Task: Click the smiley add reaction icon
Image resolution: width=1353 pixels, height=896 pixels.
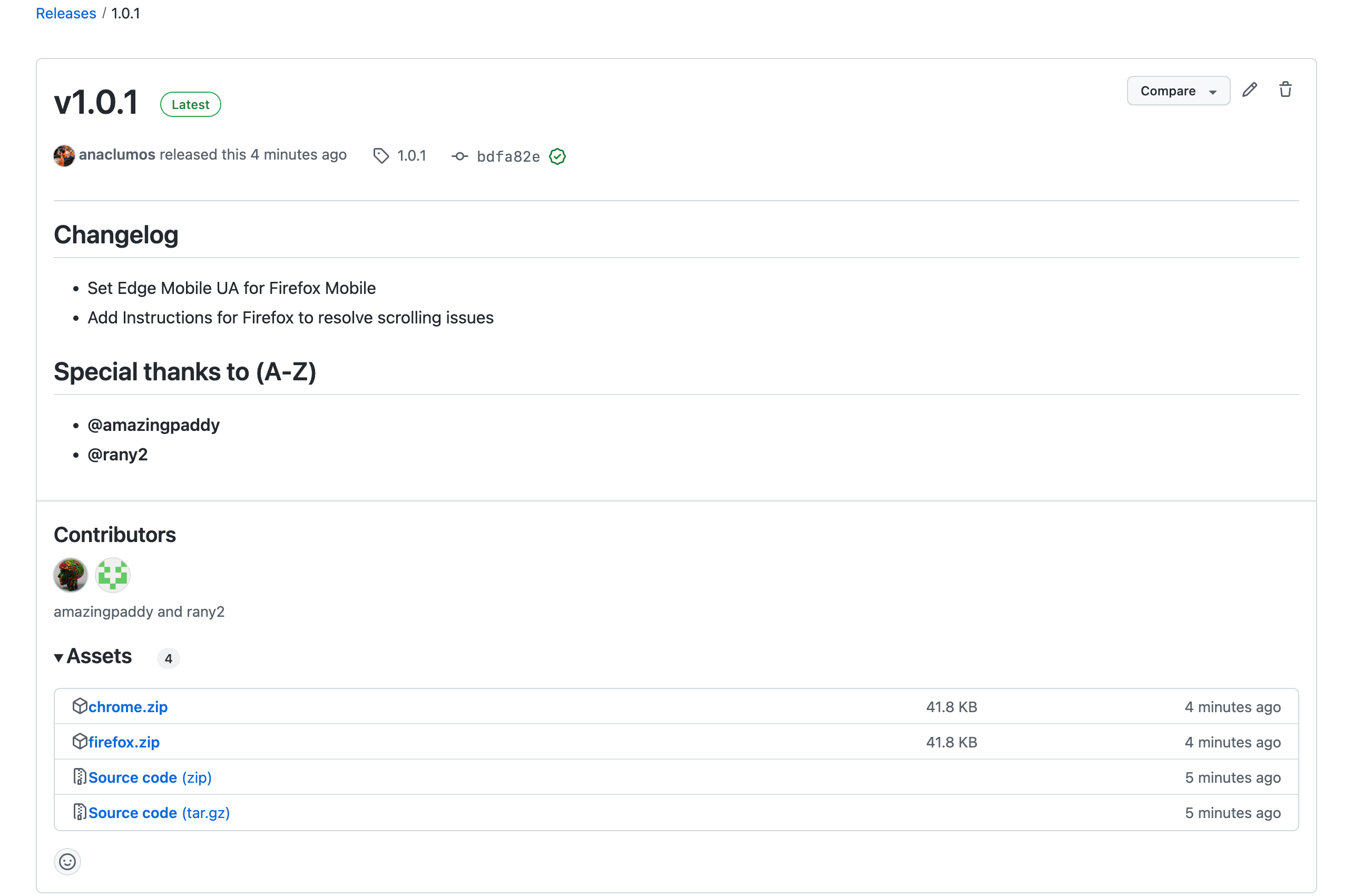Action: [x=67, y=861]
